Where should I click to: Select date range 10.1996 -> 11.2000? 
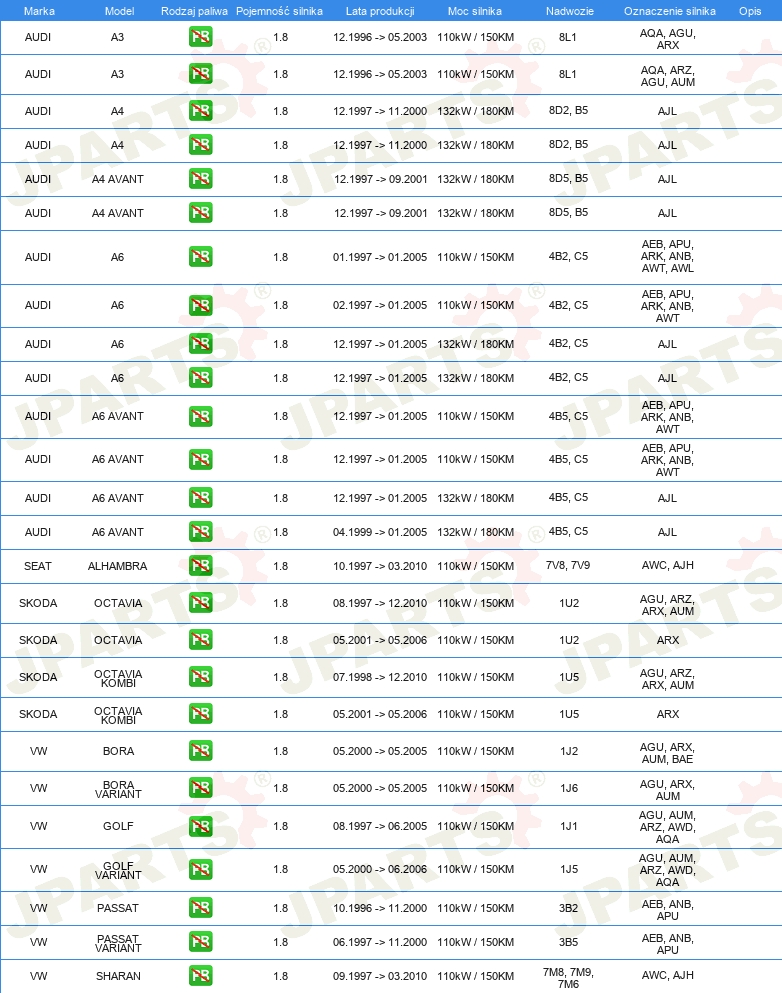pos(380,908)
